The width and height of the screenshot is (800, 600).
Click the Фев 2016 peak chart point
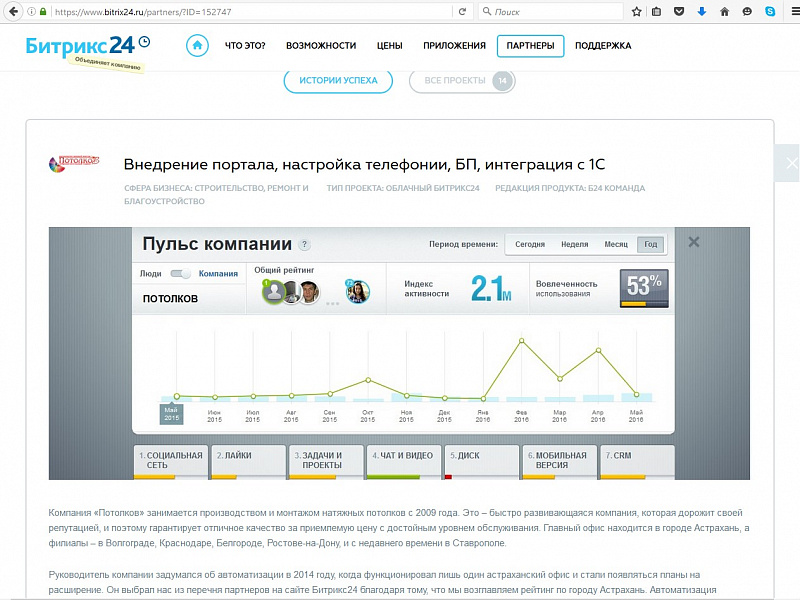tap(521, 340)
